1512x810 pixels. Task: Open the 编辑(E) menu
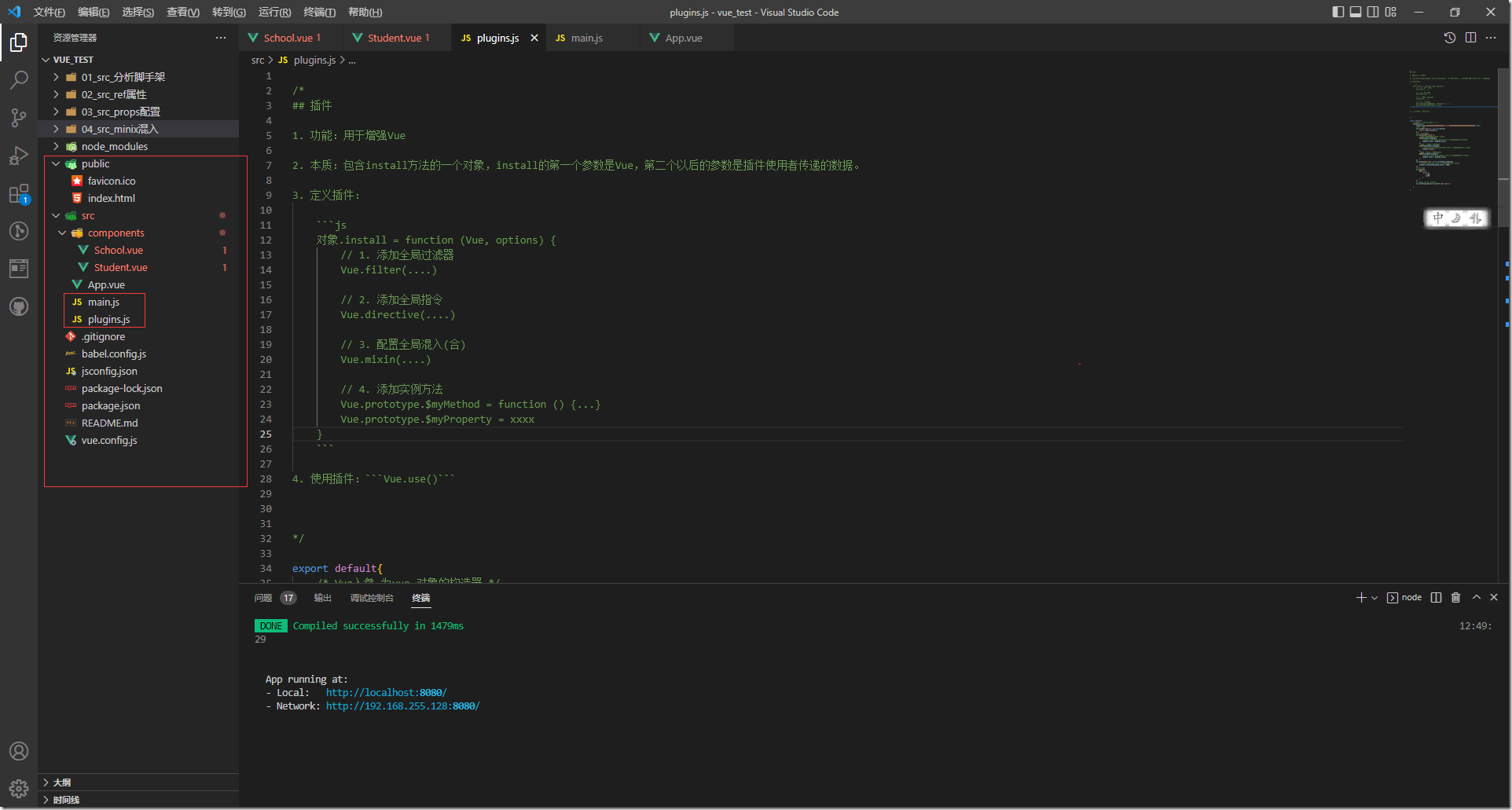[94, 12]
